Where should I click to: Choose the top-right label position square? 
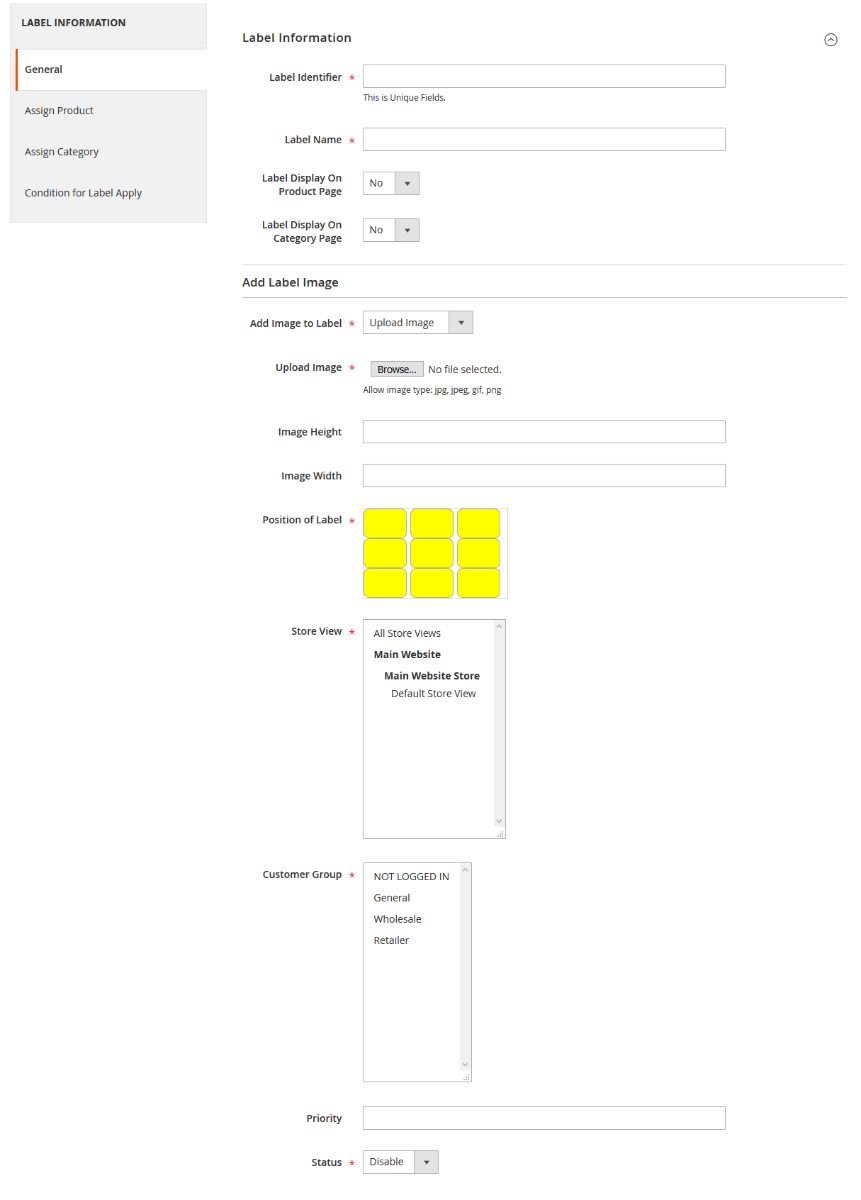click(478, 523)
